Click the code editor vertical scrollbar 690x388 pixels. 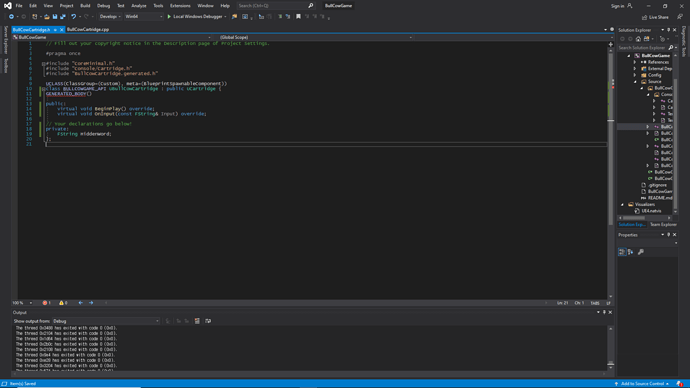pos(611,172)
